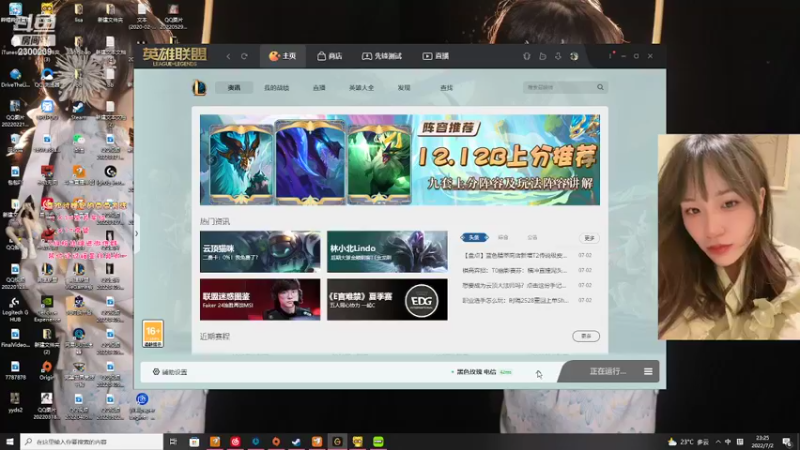Screen dimensions: 800x450
Task: Go back with the launcher's back arrow
Action: 228,56
